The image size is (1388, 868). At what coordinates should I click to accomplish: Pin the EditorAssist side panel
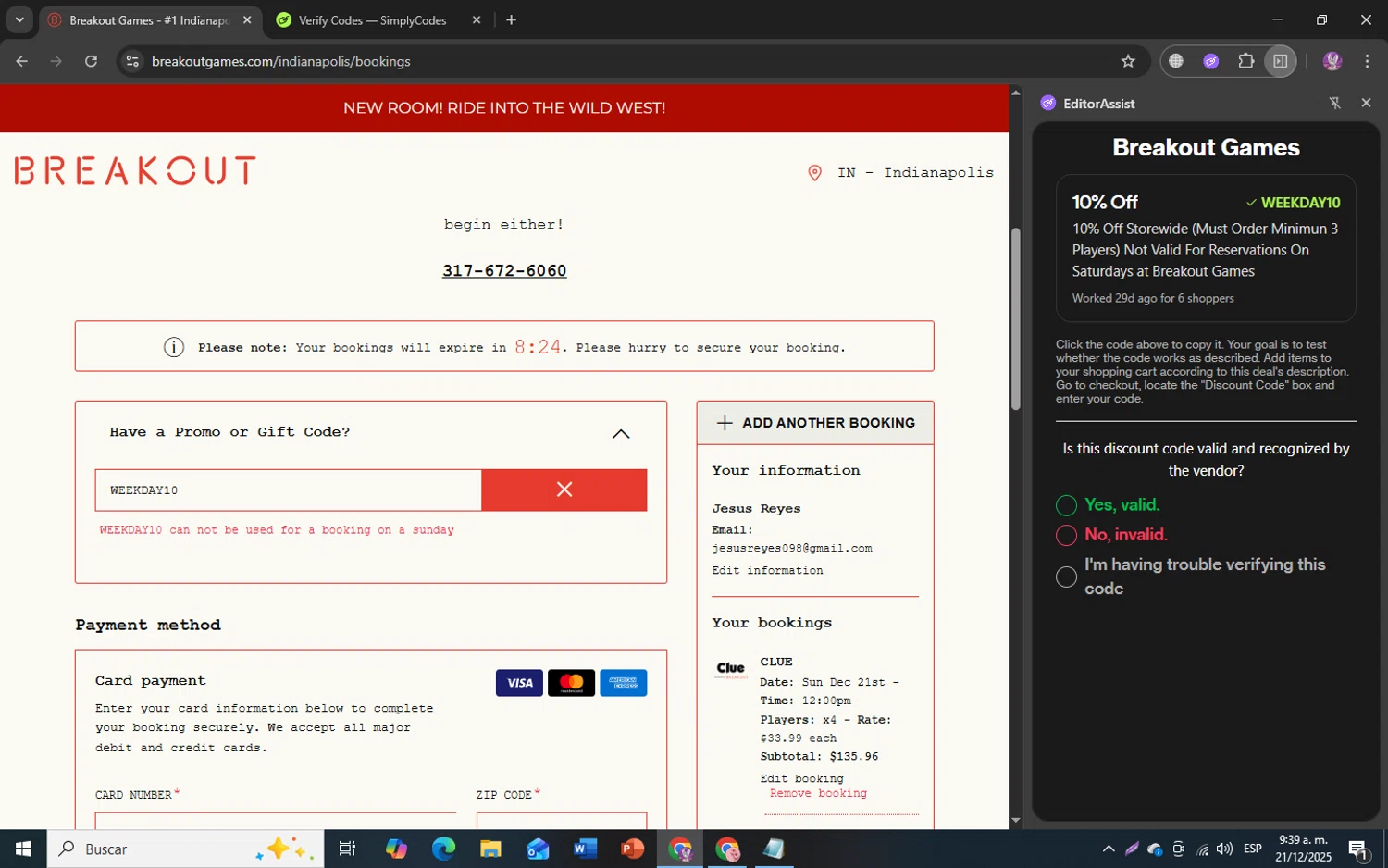[x=1334, y=103]
